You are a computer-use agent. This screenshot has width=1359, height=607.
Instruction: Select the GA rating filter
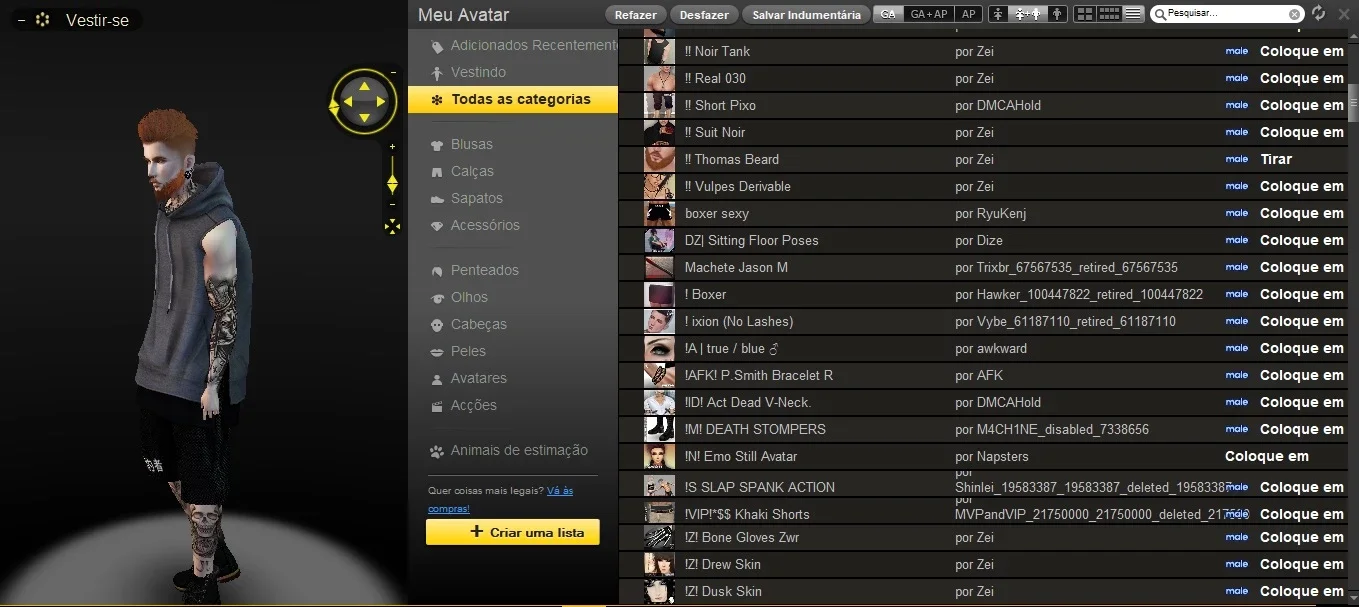(x=888, y=14)
